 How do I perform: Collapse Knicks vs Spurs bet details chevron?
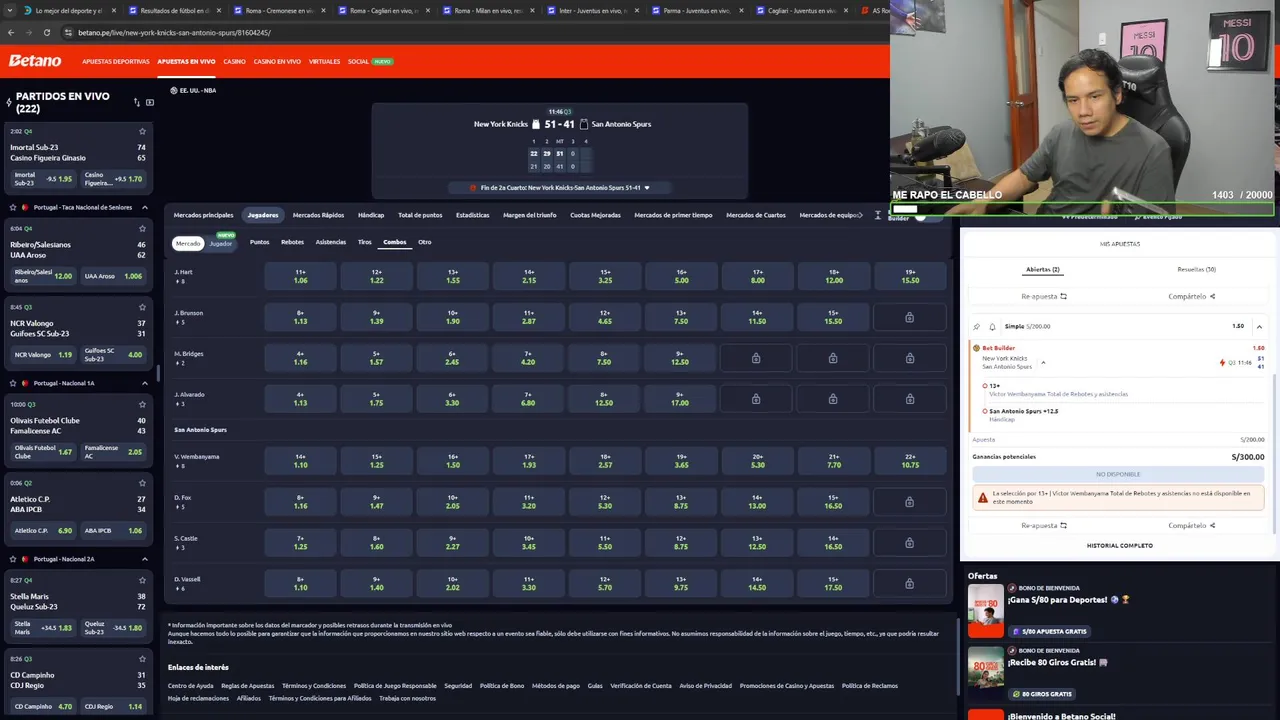1043,363
